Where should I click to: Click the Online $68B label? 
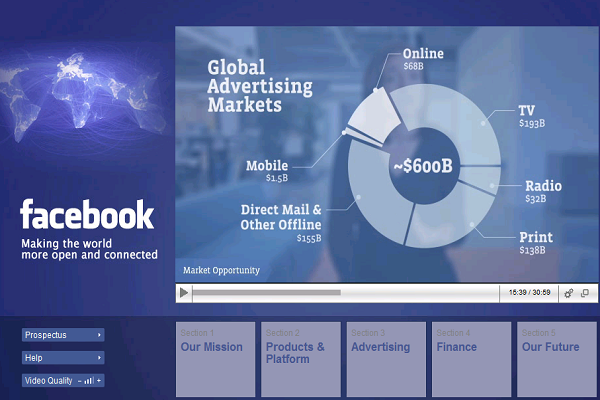423,59
